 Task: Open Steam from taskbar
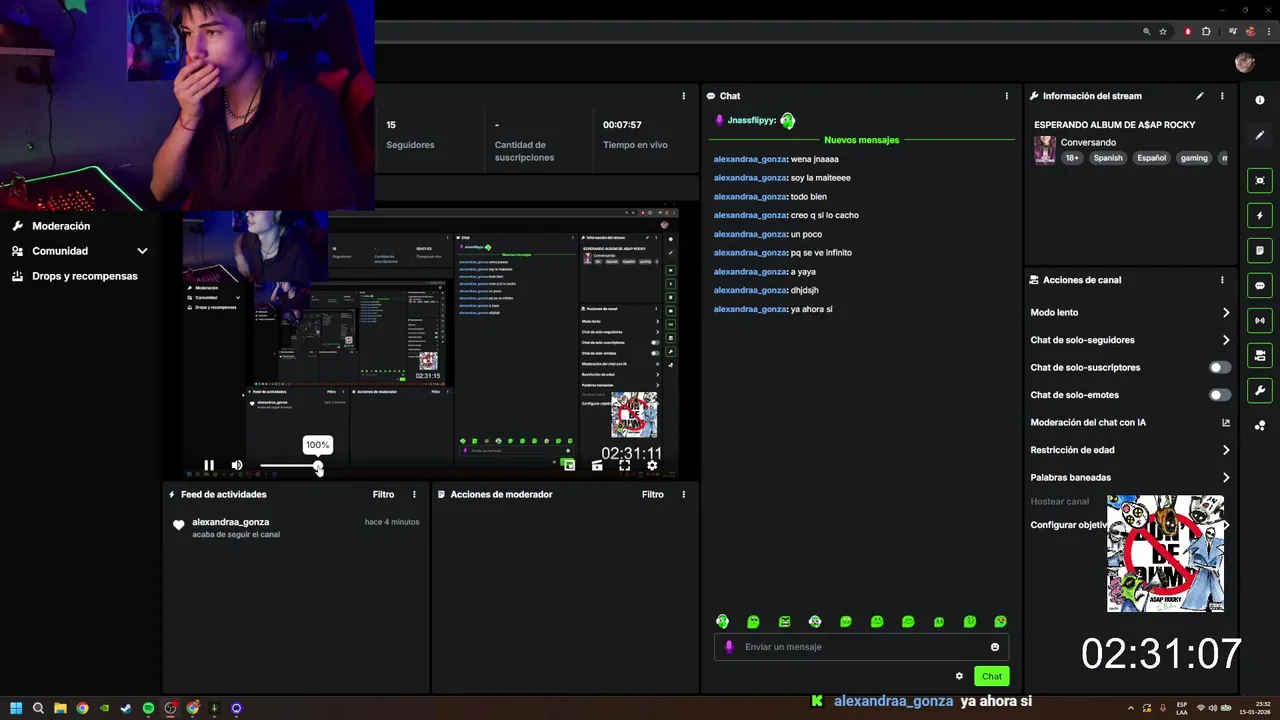click(126, 708)
